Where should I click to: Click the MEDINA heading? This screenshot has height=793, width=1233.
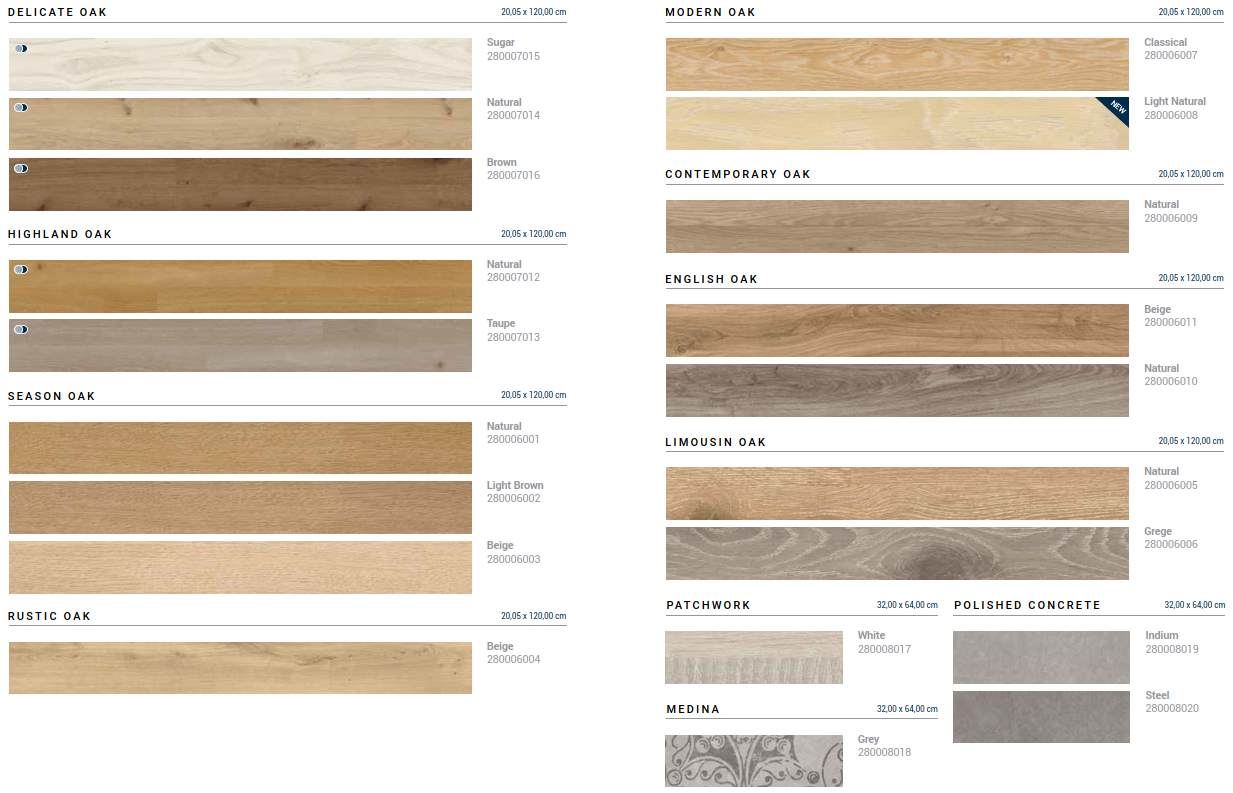point(693,709)
